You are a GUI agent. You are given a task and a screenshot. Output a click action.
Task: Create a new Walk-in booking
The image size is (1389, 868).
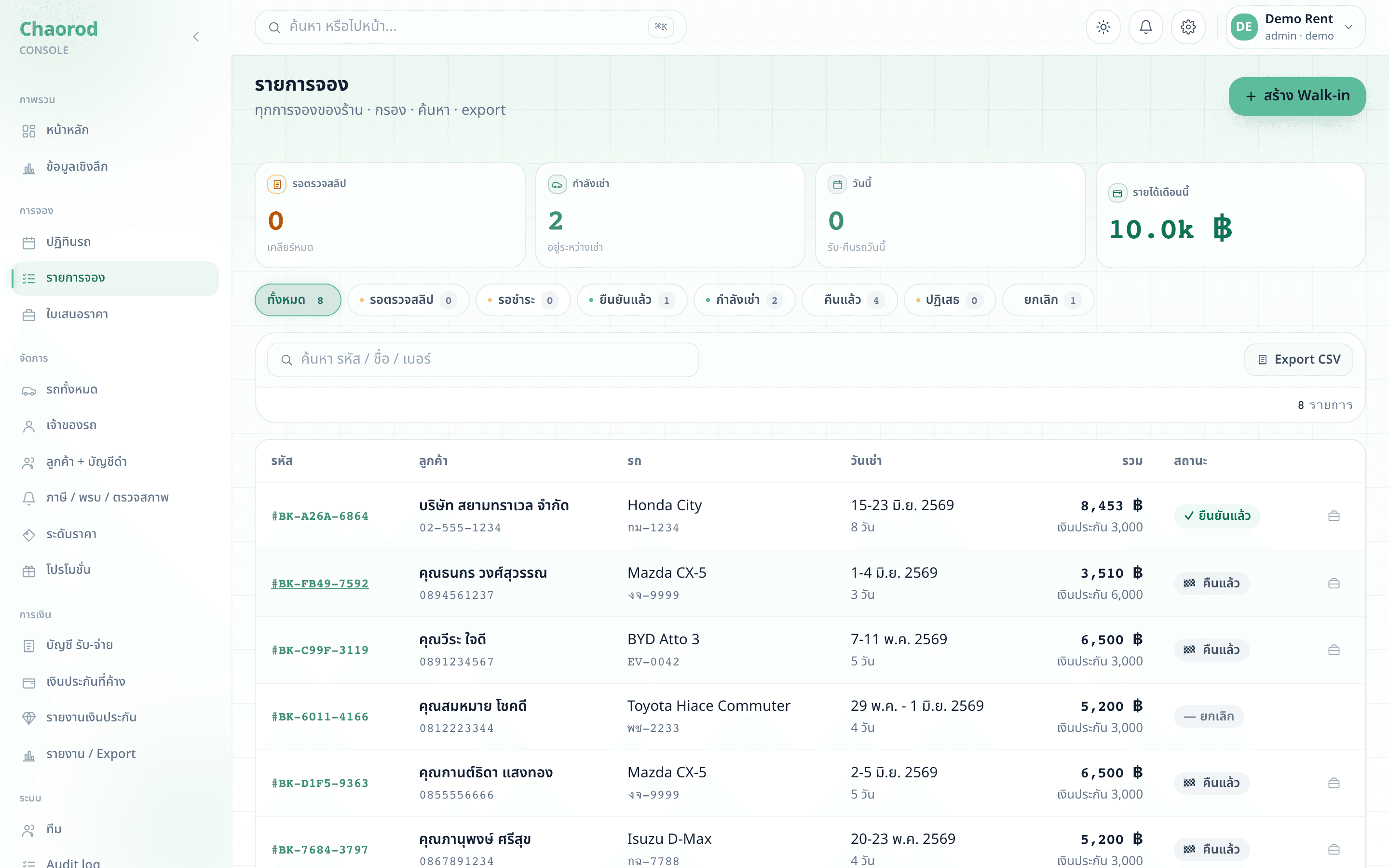pos(1296,96)
